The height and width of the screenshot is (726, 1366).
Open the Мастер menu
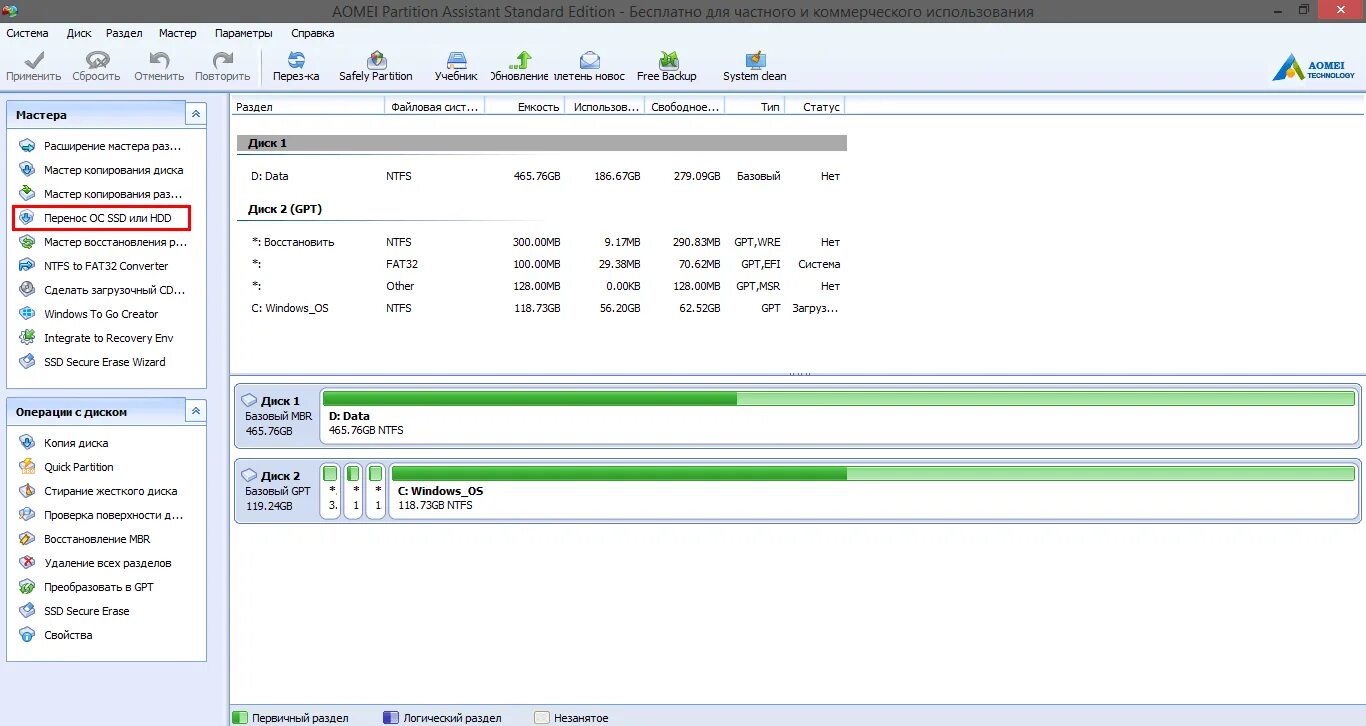click(178, 33)
